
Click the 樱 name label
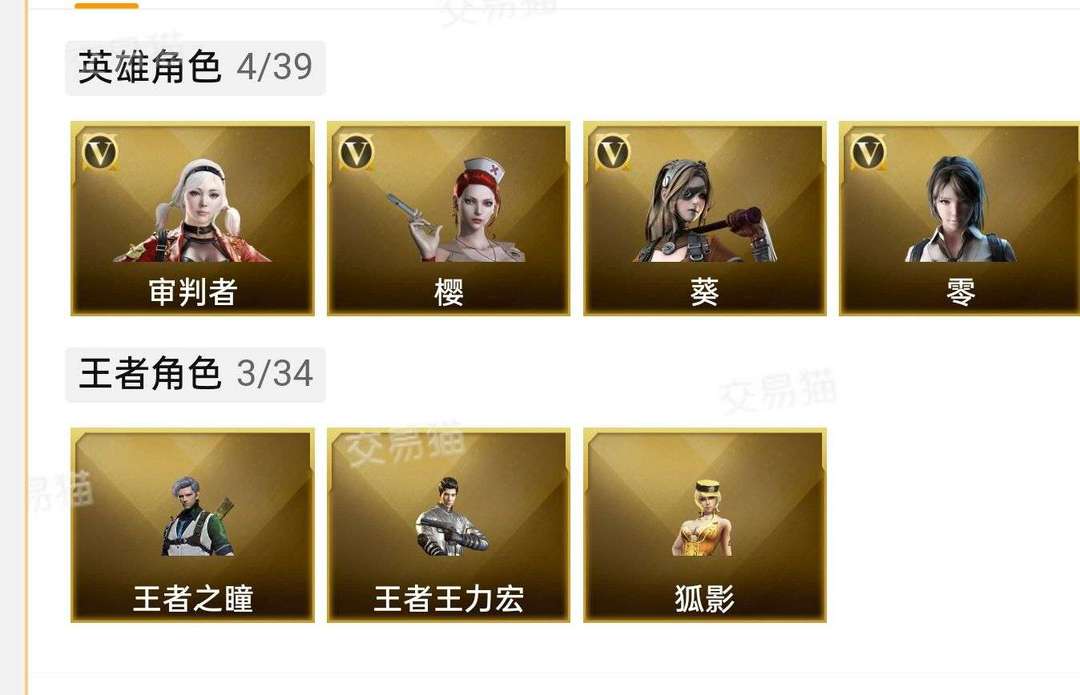(449, 292)
